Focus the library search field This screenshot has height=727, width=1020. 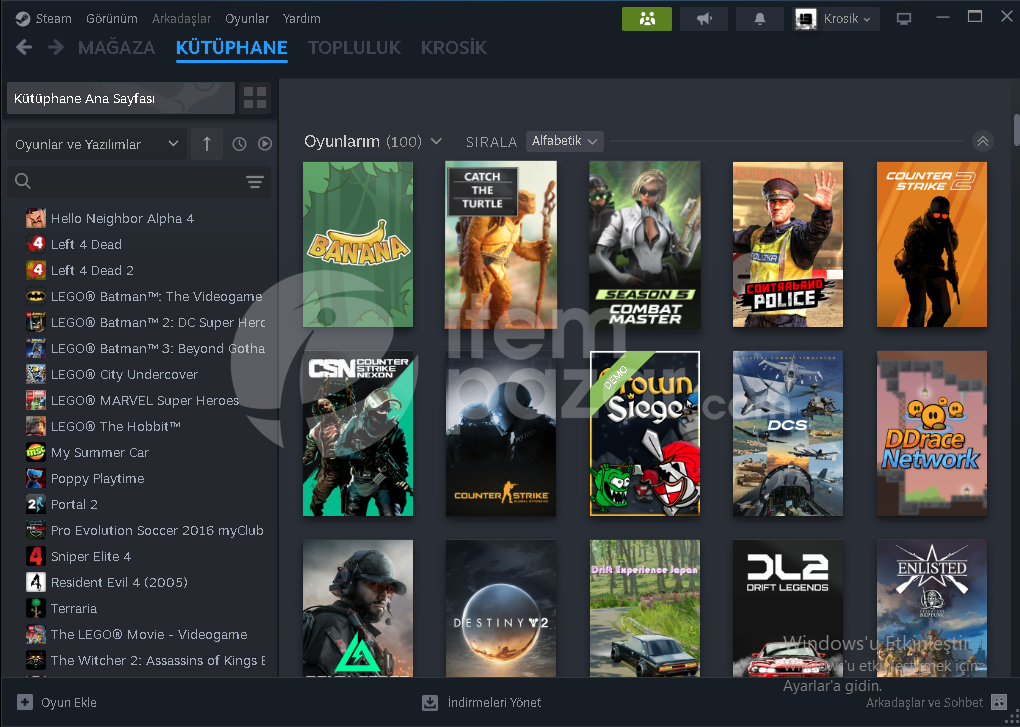[138, 181]
